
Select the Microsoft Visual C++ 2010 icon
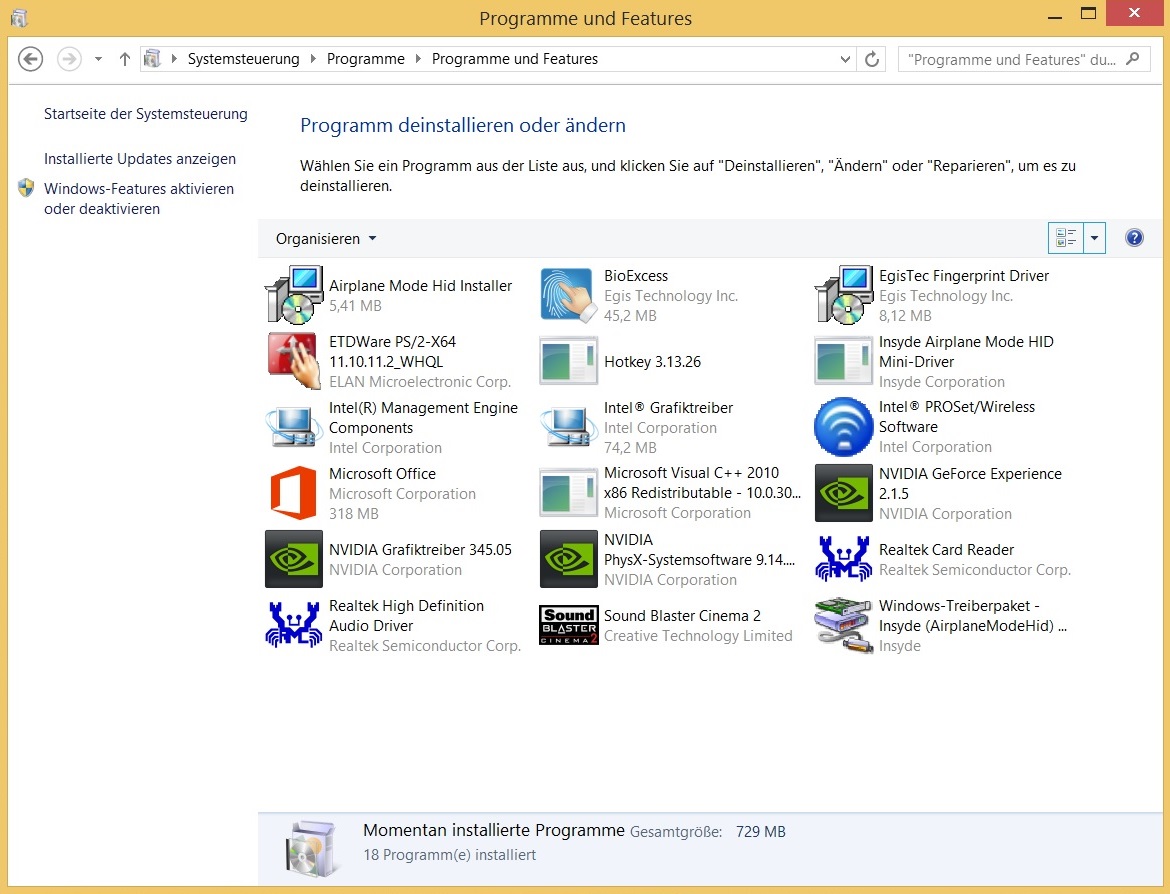[x=569, y=493]
